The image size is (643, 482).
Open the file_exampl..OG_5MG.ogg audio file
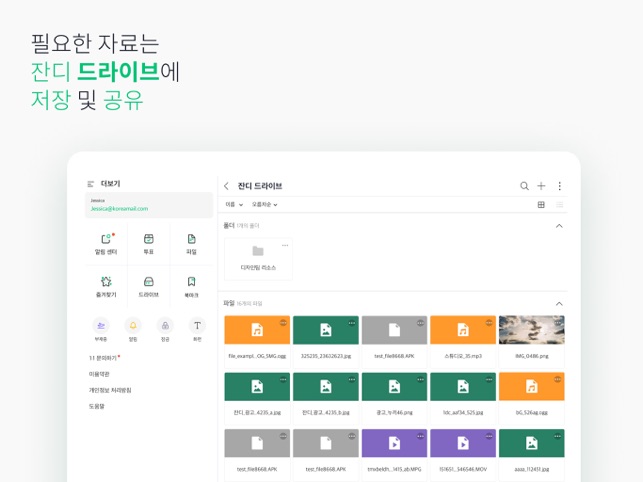coord(257,341)
